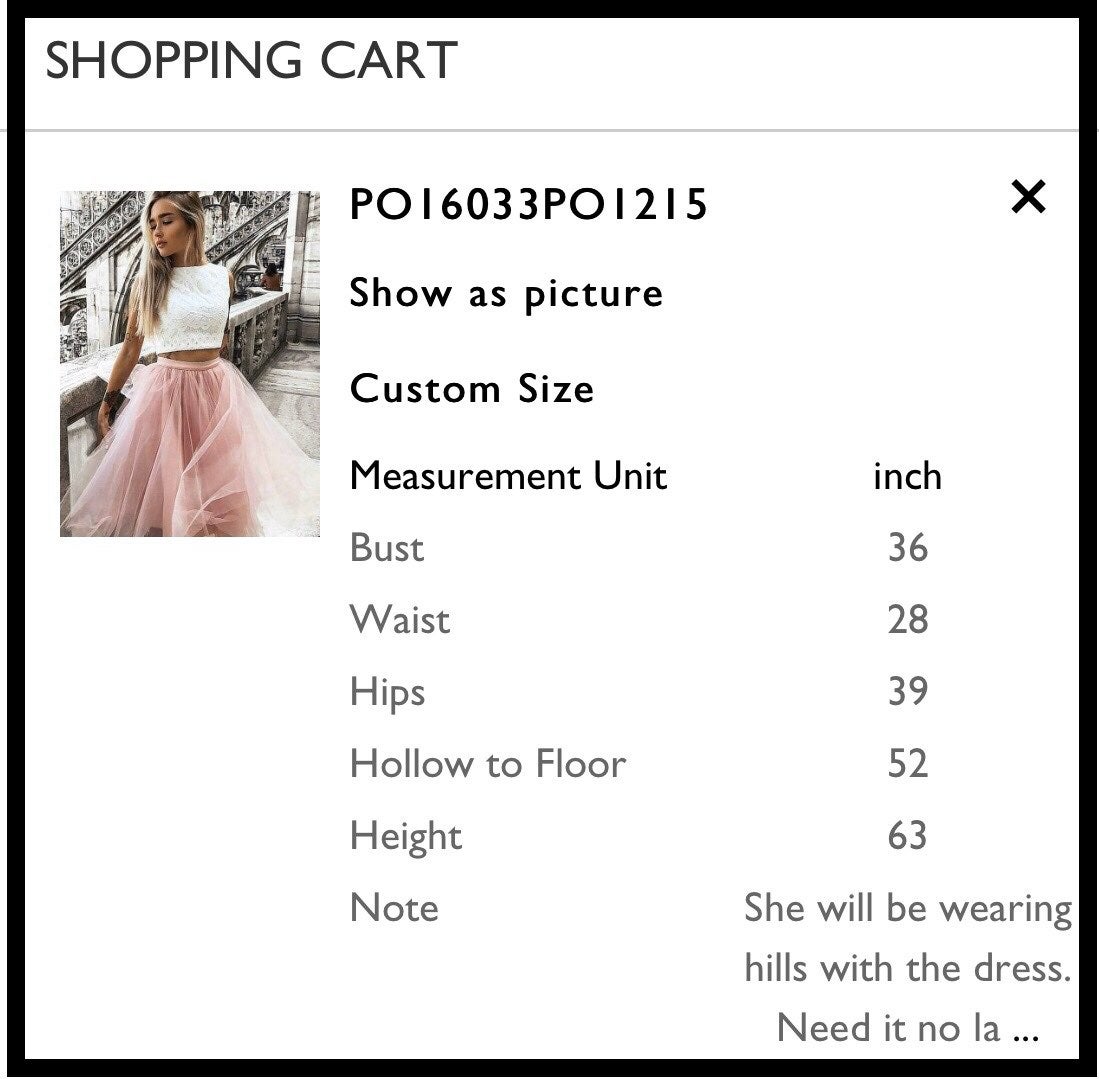Click the Note row label
This screenshot has height=1079, width=1099.
[394, 908]
